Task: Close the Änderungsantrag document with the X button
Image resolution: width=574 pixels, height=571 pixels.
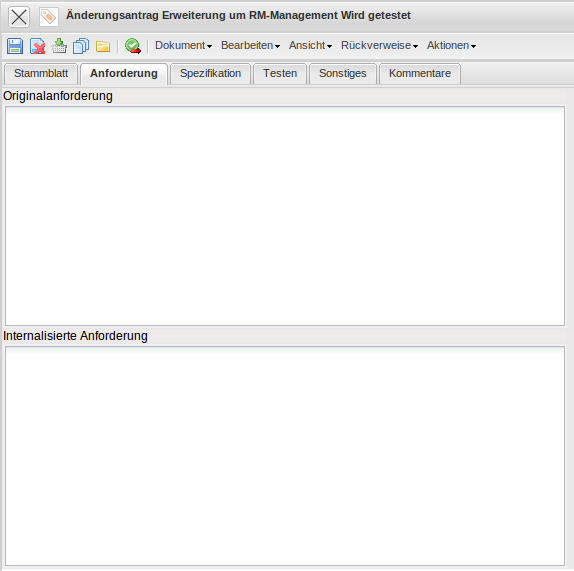Action: [x=19, y=17]
